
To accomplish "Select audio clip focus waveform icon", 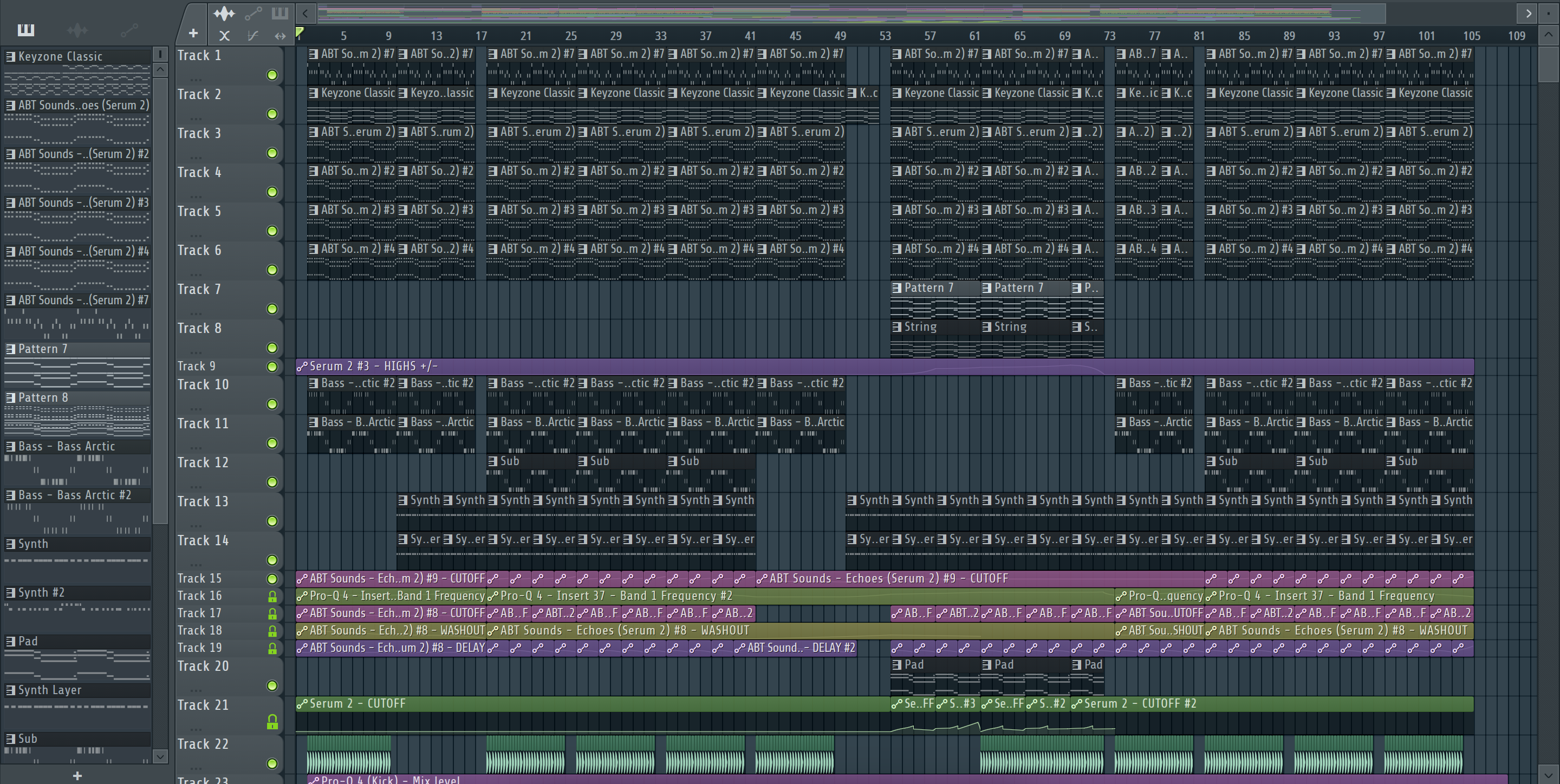I will 224,12.
